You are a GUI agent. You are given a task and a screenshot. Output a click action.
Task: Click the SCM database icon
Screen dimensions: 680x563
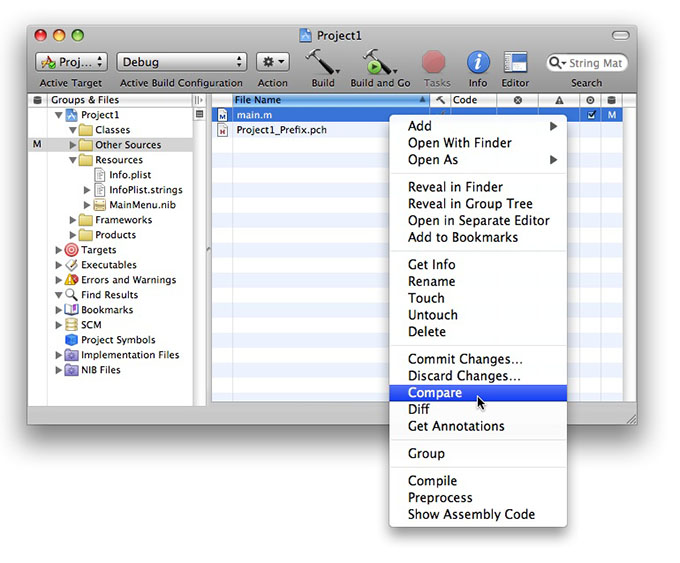point(71,325)
